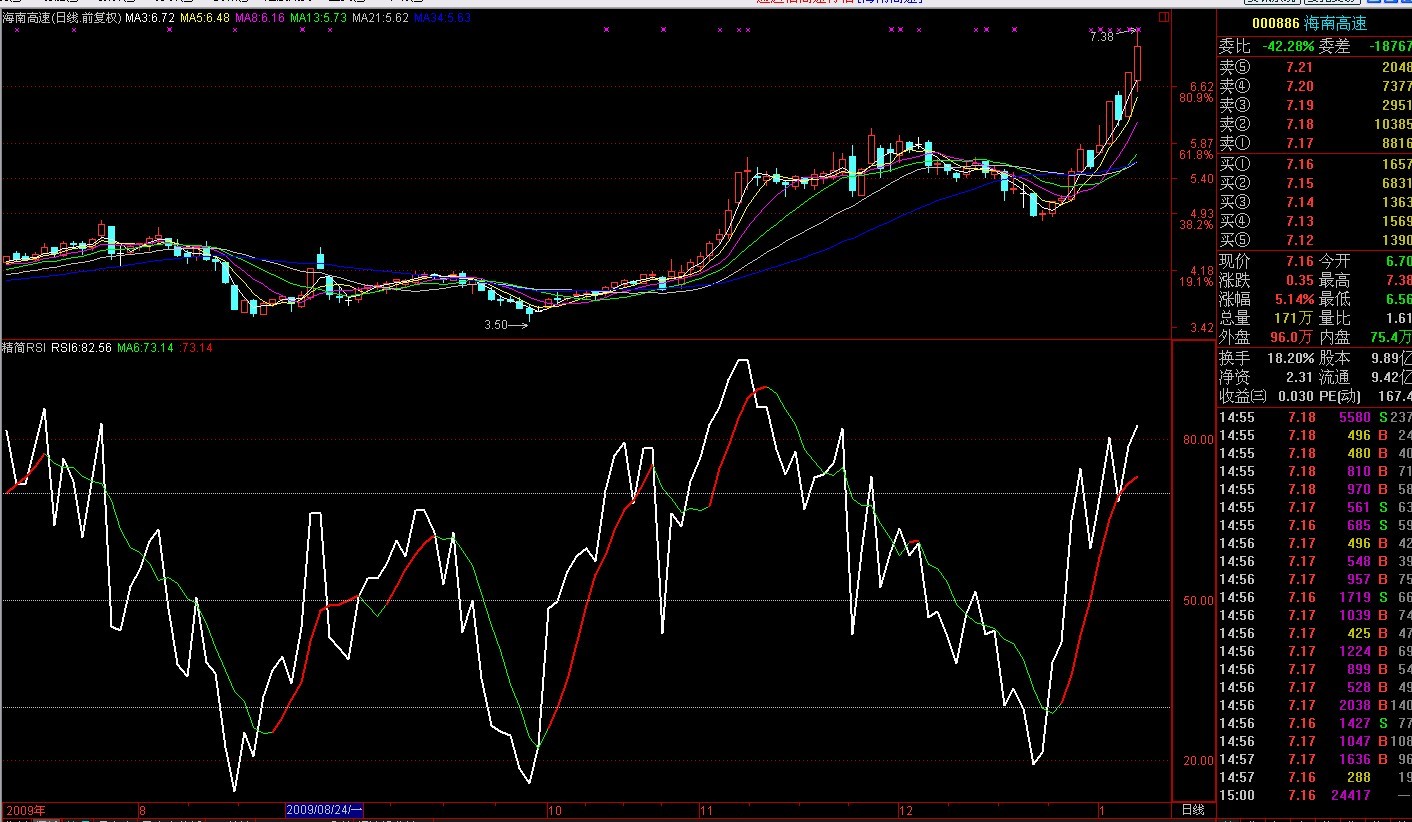Click the 日线 period button
Screen dimensions: 1412x822
click(1192, 809)
